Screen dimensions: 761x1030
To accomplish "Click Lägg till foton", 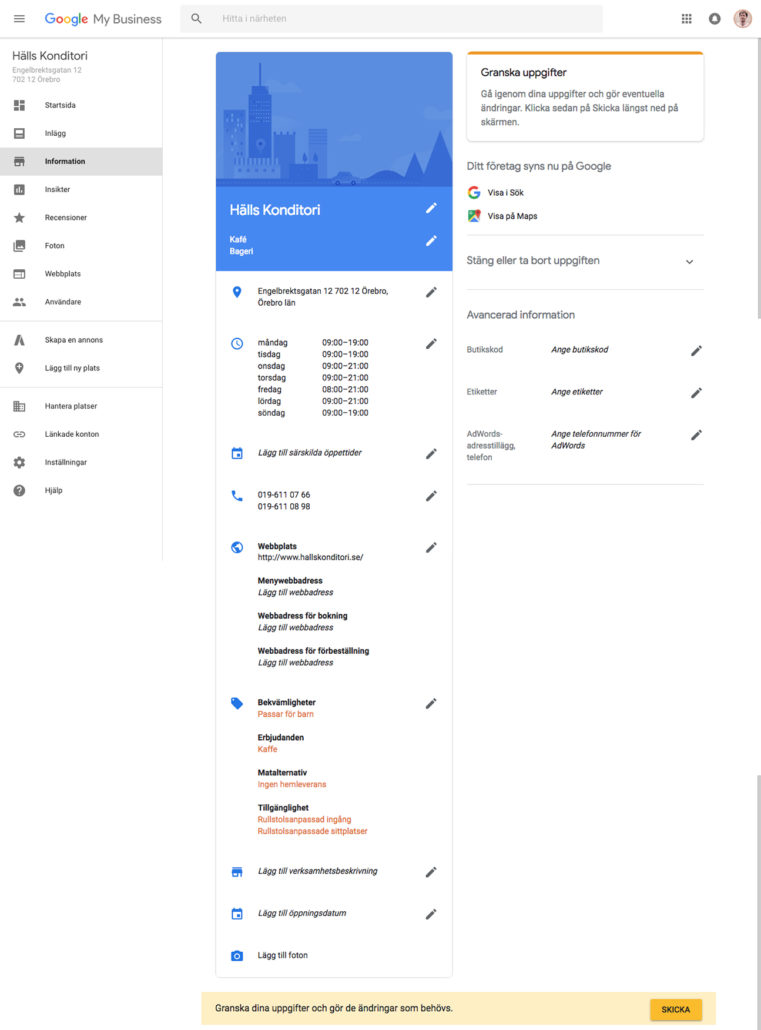I will [283, 955].
